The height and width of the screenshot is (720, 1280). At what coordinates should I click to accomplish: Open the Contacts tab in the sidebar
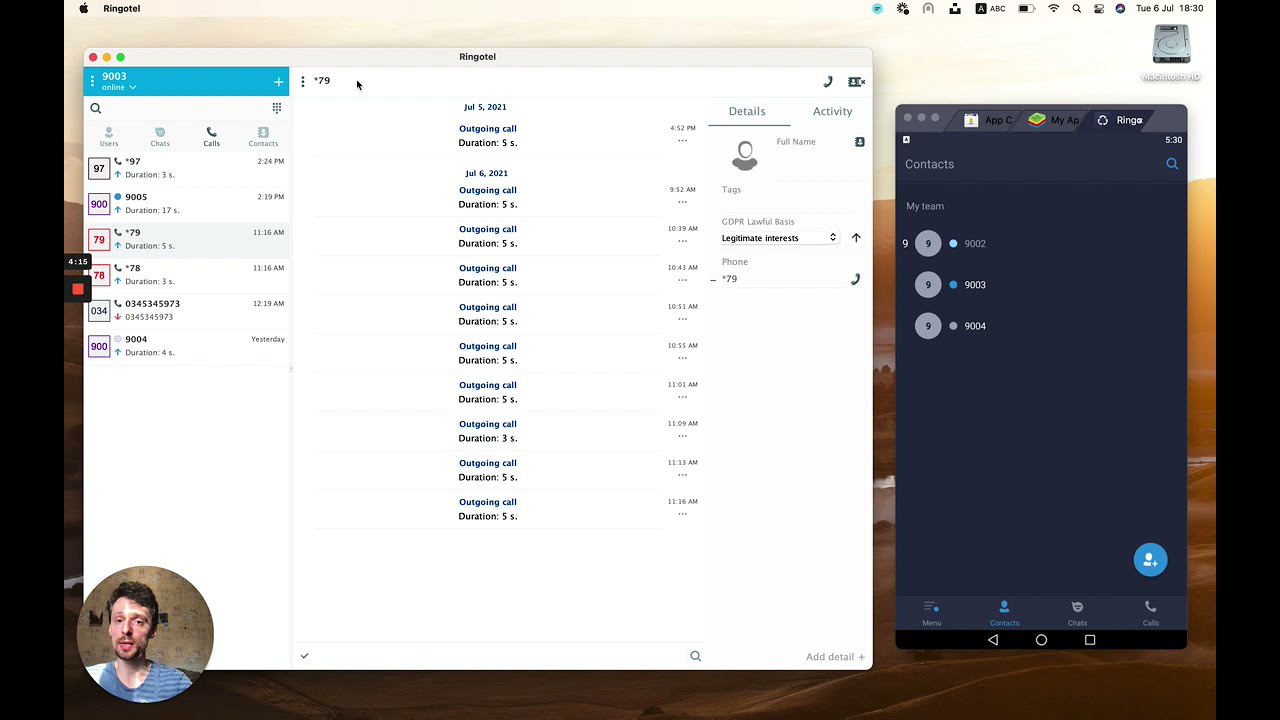(263, 137)
